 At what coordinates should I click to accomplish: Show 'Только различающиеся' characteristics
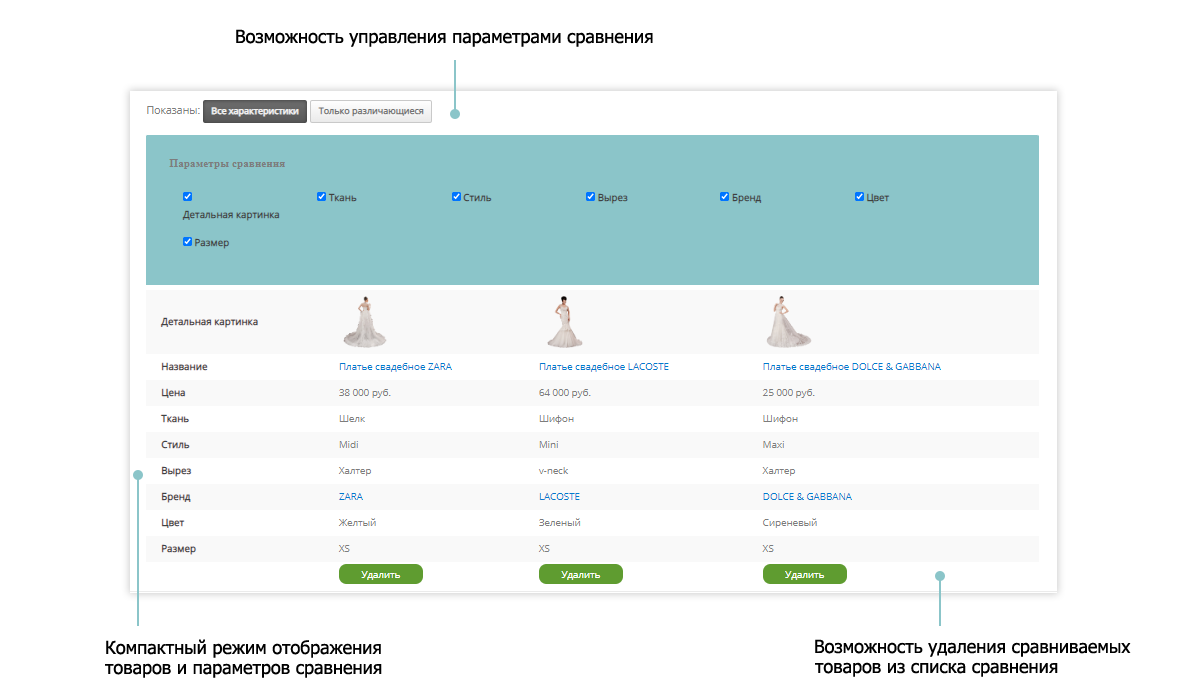point(371,111)
